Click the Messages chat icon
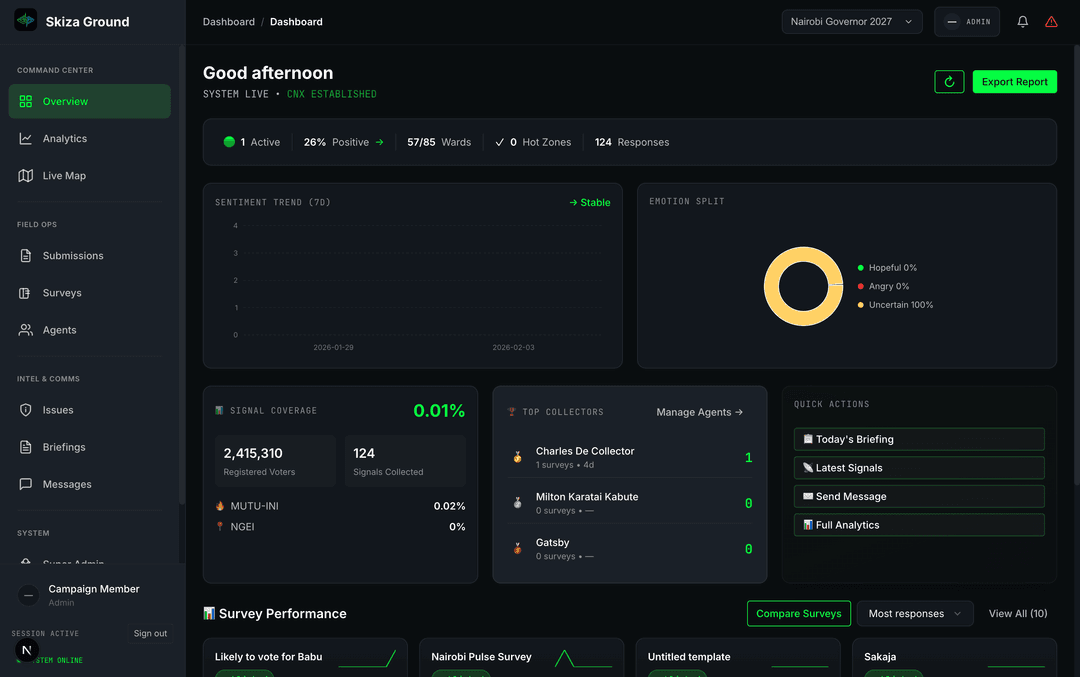The image size is (1080, 677). coord(24,483)
